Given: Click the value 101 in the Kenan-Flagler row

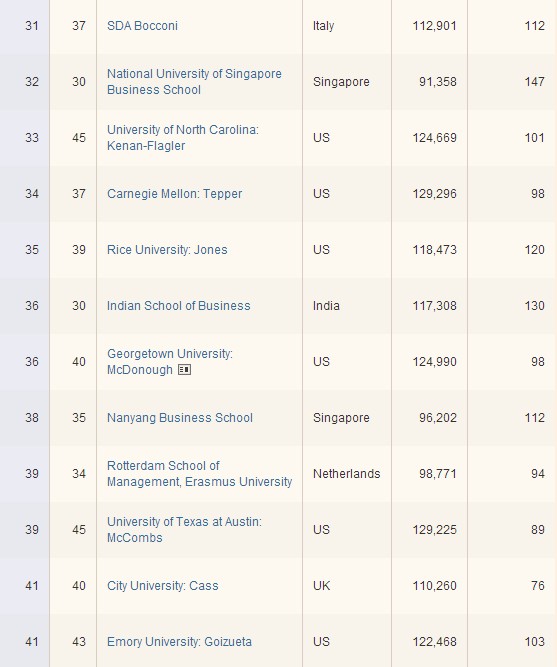Looking at the screenshot, I should pos(535,138).
